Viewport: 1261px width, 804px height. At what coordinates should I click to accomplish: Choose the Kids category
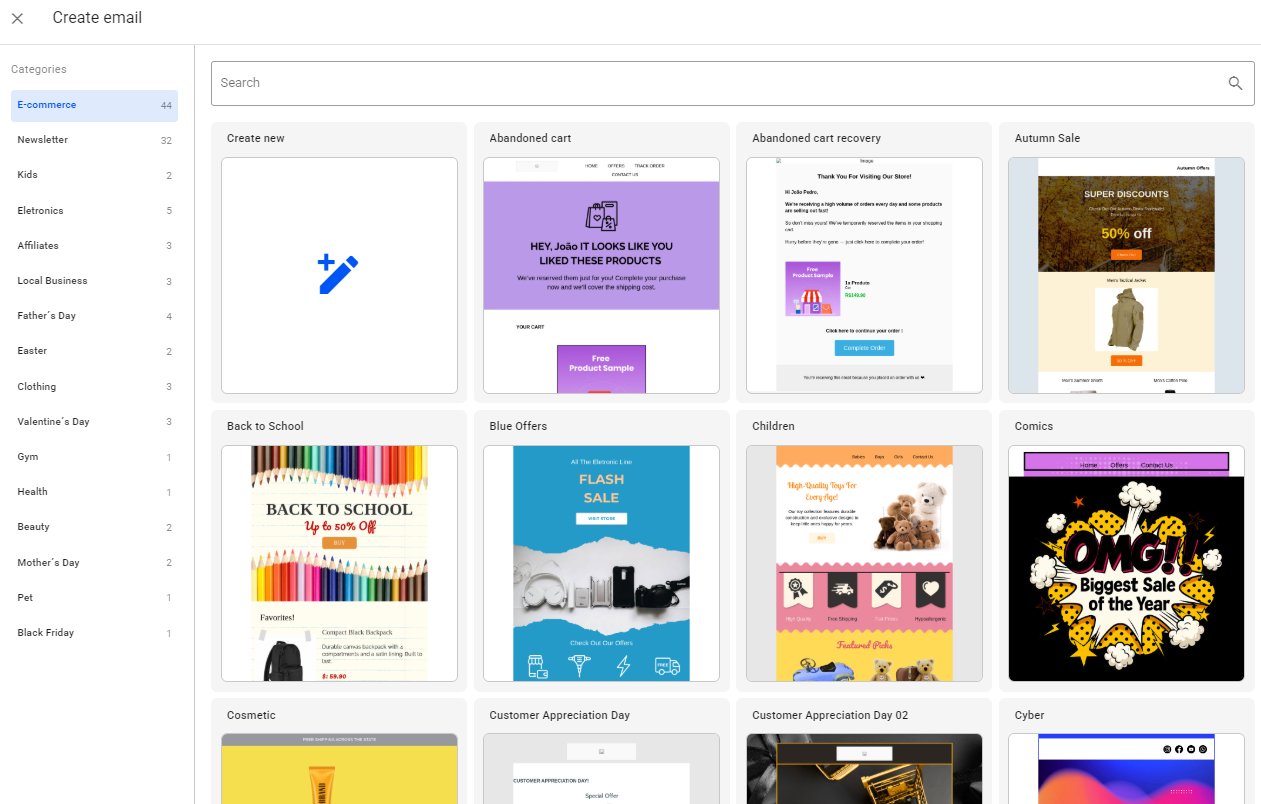(x=94, y=175)
